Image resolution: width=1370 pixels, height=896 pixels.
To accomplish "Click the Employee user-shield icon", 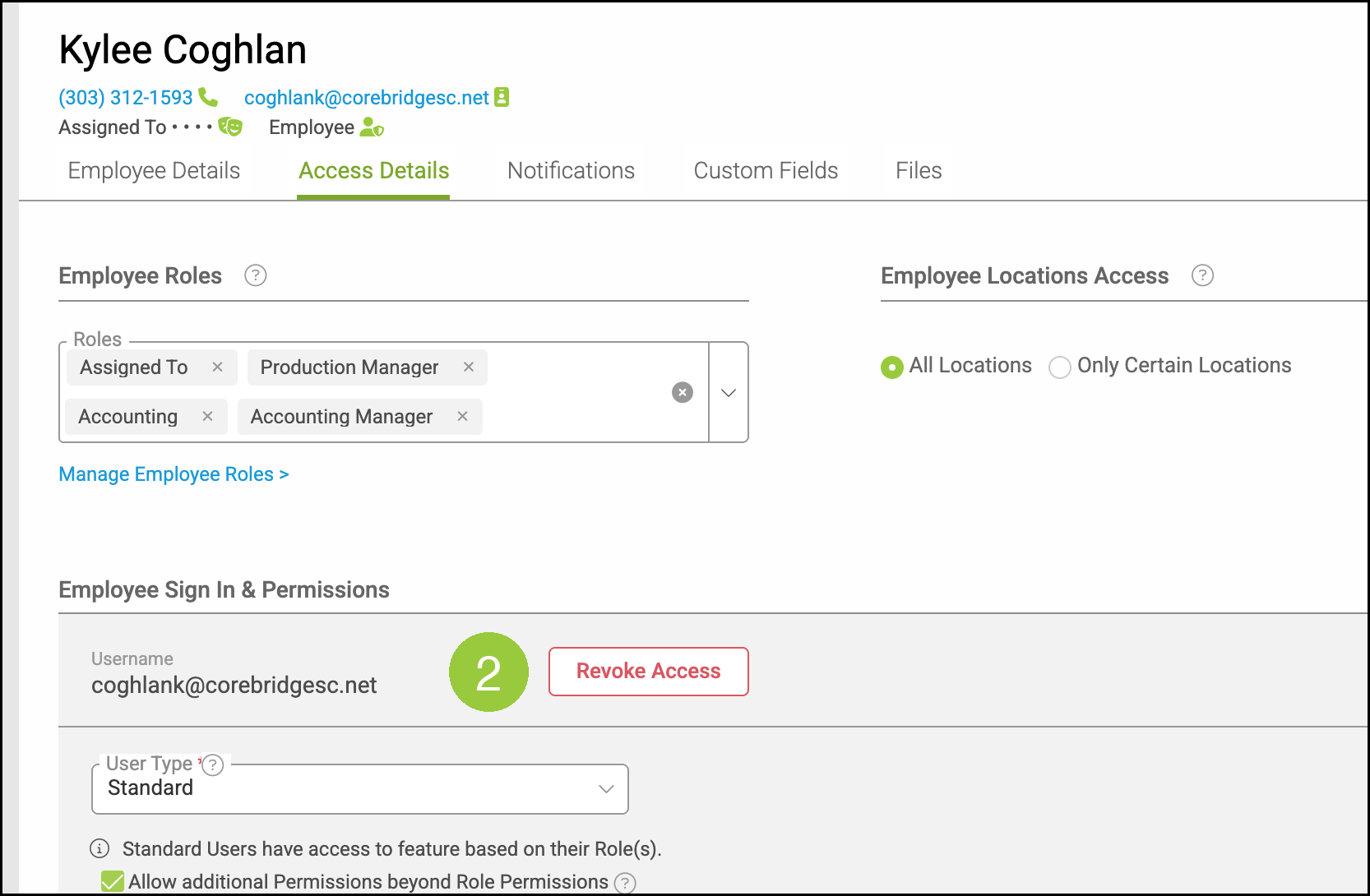I will [372, 127].
